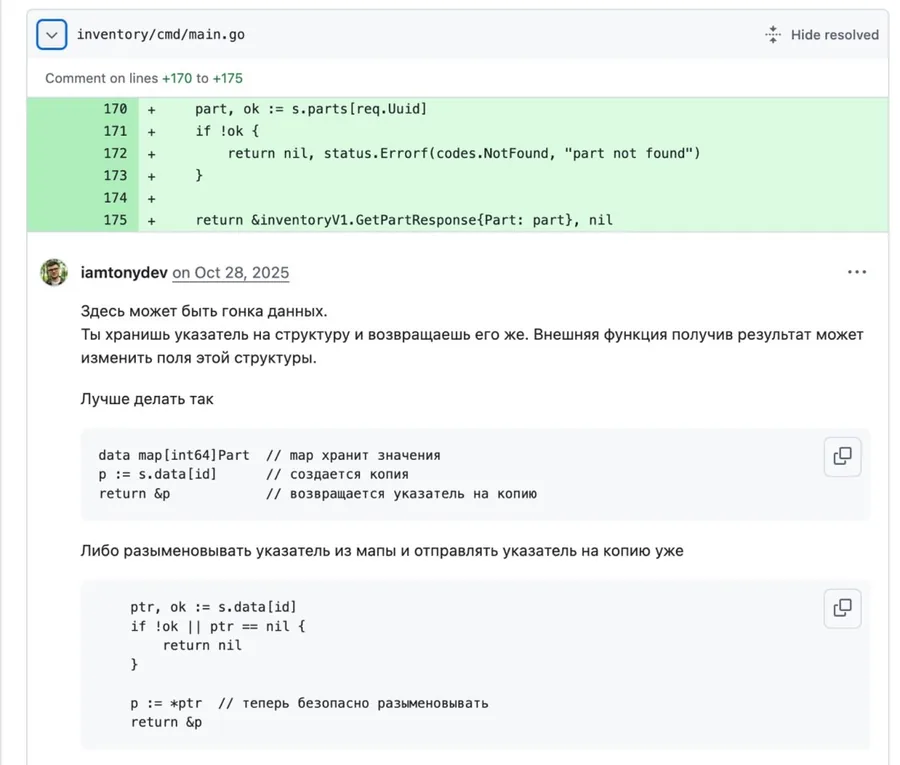Image resolution: width=900 pixels, height=765 pixels.
Task: Click the Hide resolved button
Action: (x=822, y=35)
